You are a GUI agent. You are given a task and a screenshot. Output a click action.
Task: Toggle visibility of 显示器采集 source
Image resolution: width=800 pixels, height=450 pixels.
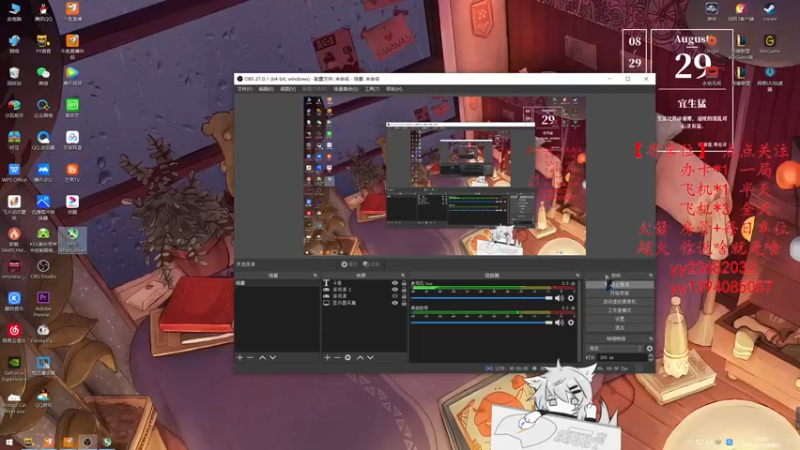[x=394, y=303]
